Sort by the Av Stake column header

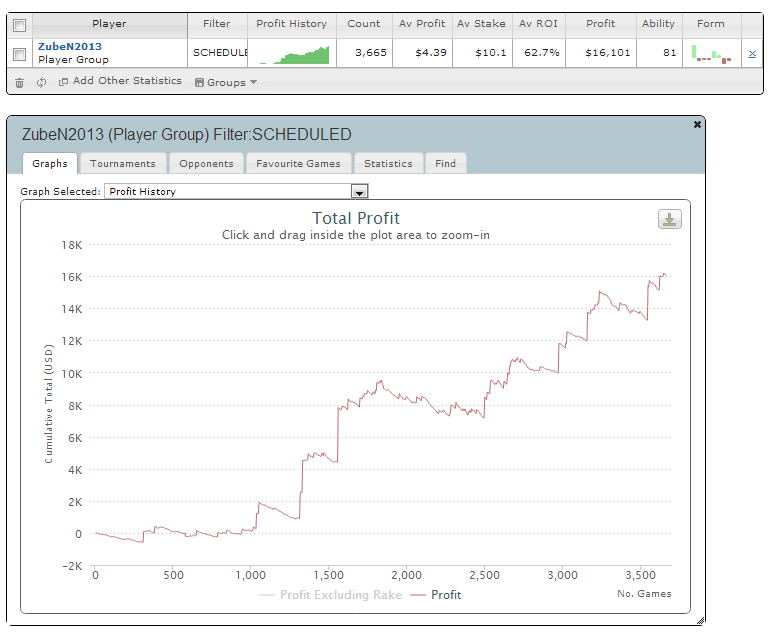tap(482, 24)
